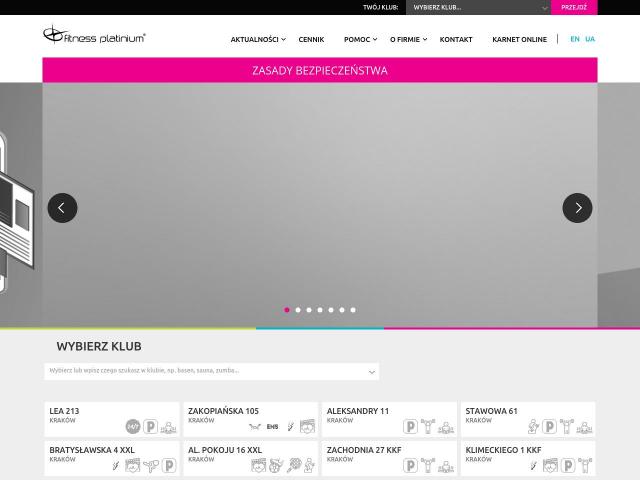Select the second carousel dot

(x=298, y=310)
